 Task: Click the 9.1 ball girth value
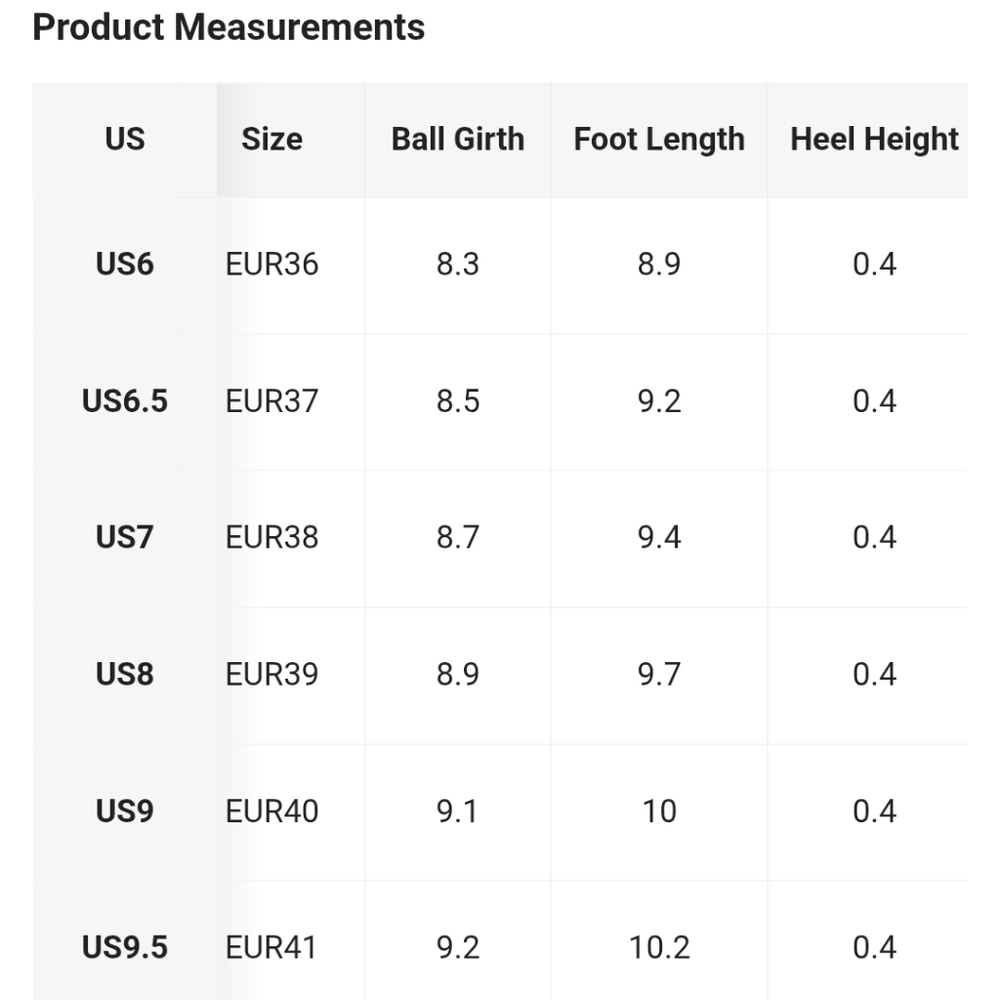pos(458,811)
